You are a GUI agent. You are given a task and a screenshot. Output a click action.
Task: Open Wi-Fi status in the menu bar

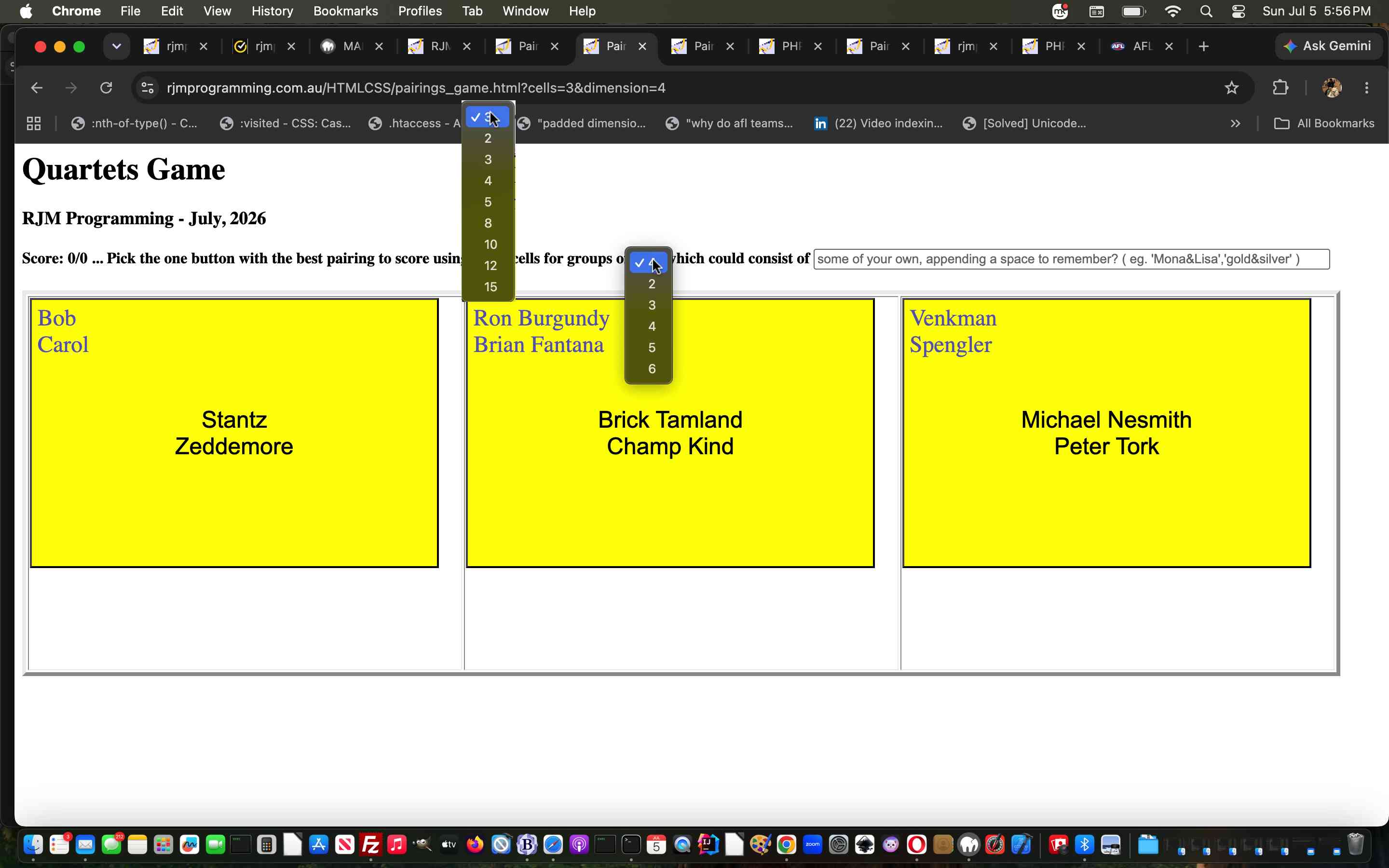1172,12
